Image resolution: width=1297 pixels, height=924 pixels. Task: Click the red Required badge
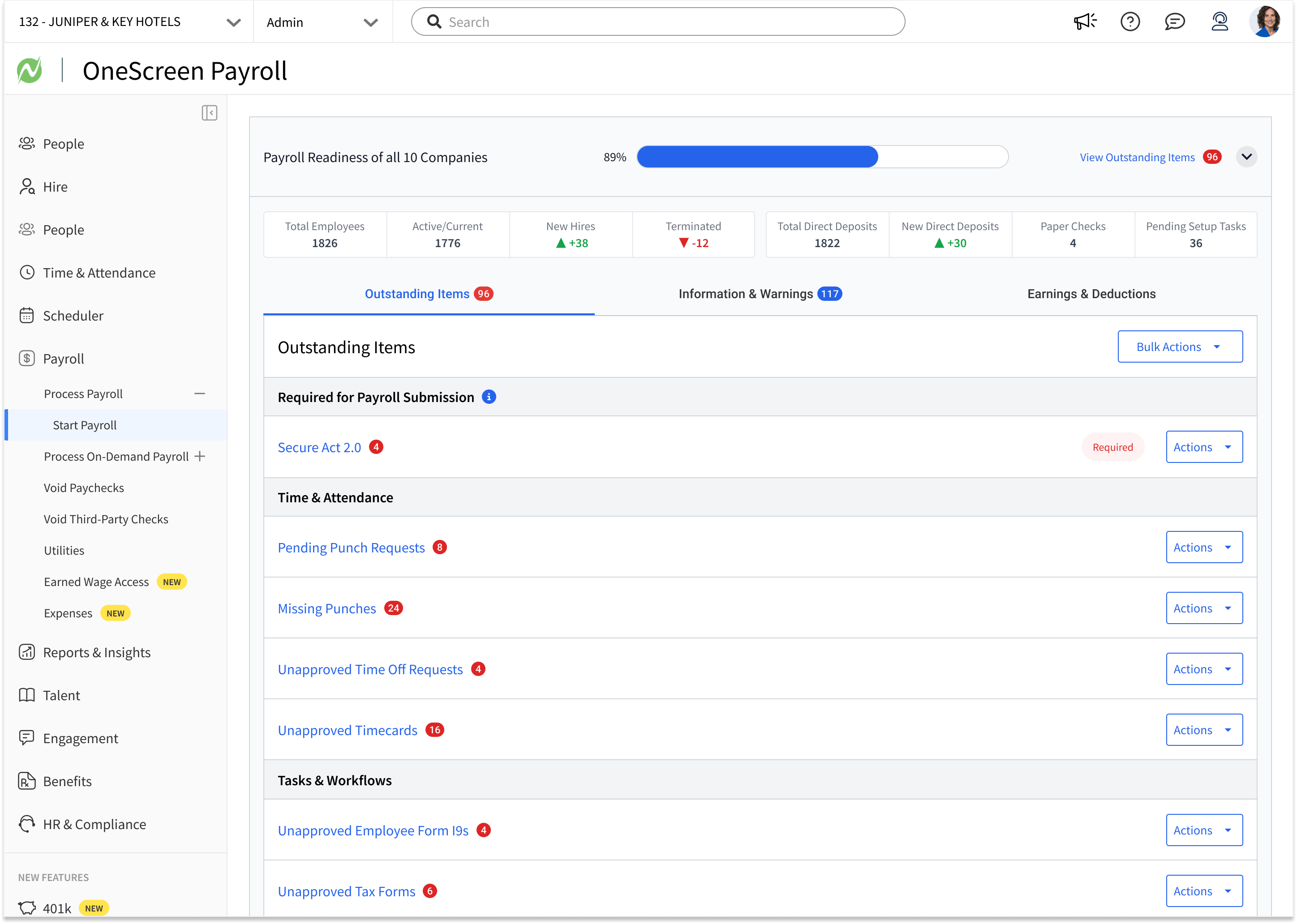[x=1112, y=447]
